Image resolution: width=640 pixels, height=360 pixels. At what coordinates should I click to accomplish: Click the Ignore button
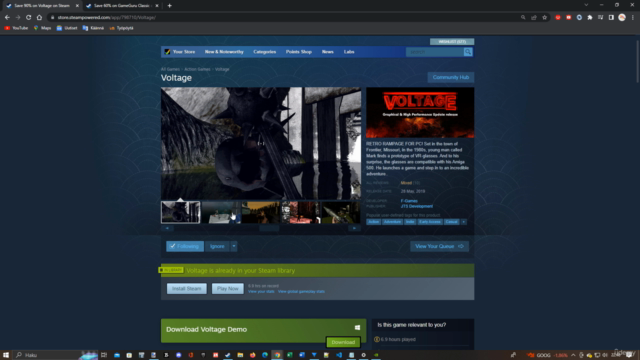click(217, 246)
